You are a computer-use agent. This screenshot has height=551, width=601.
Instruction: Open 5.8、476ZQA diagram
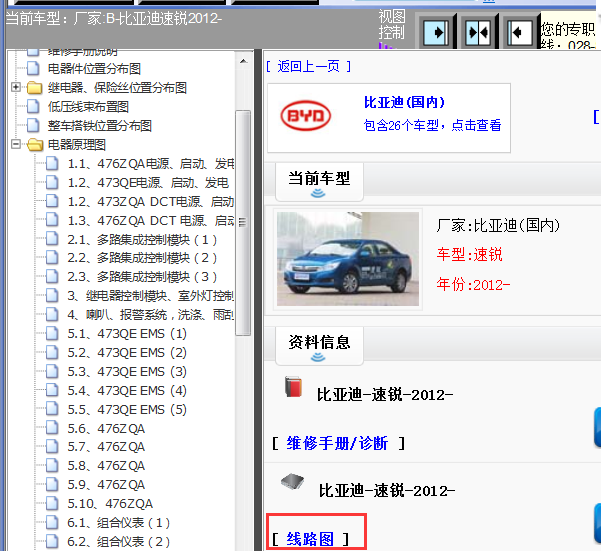[x=106, y=466]
